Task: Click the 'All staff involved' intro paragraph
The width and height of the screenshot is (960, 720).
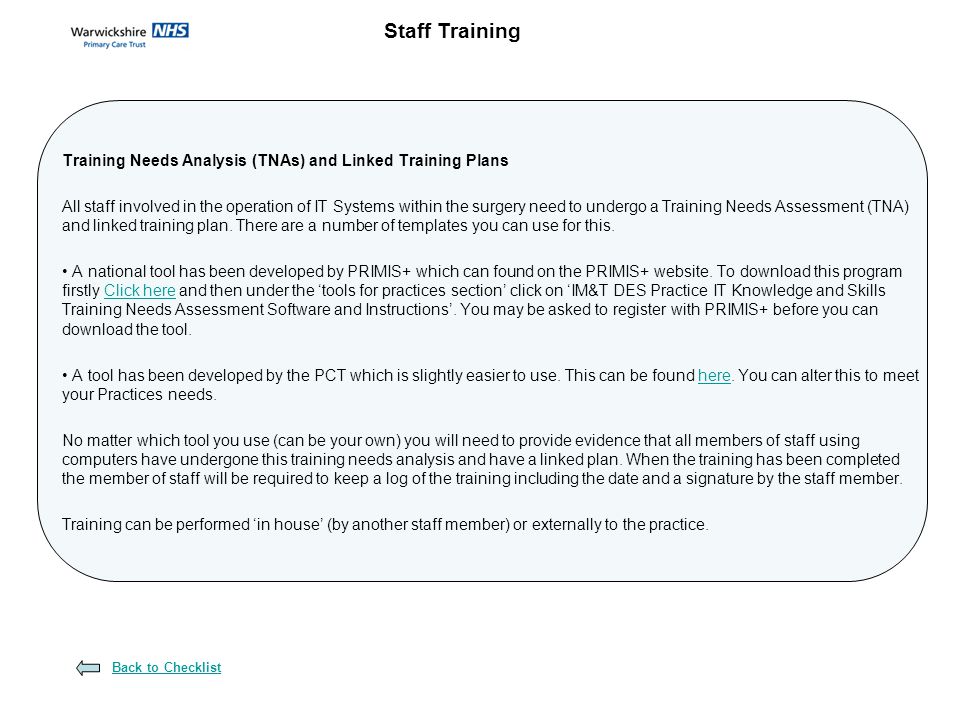Action: pyautogui.click(x=486, y=216)
